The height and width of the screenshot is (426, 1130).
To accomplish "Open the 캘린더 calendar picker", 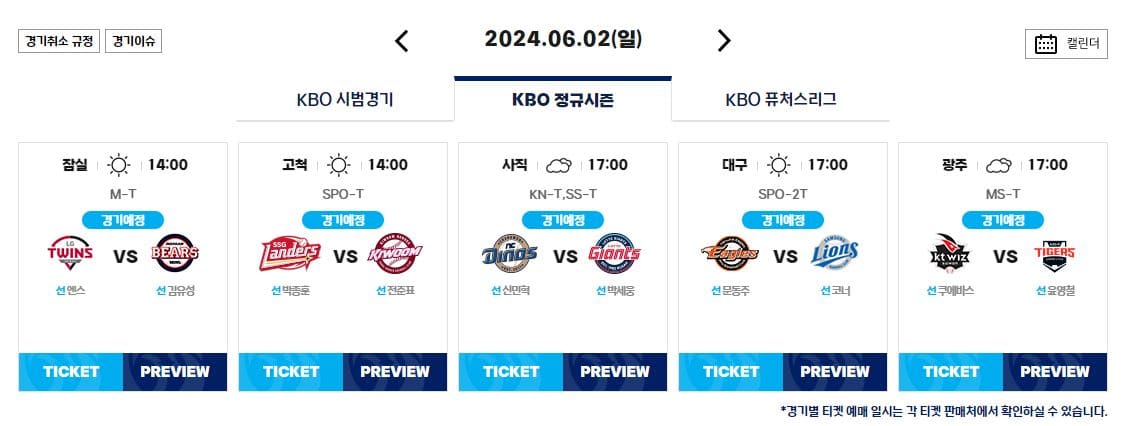I will coord(1066,44).
